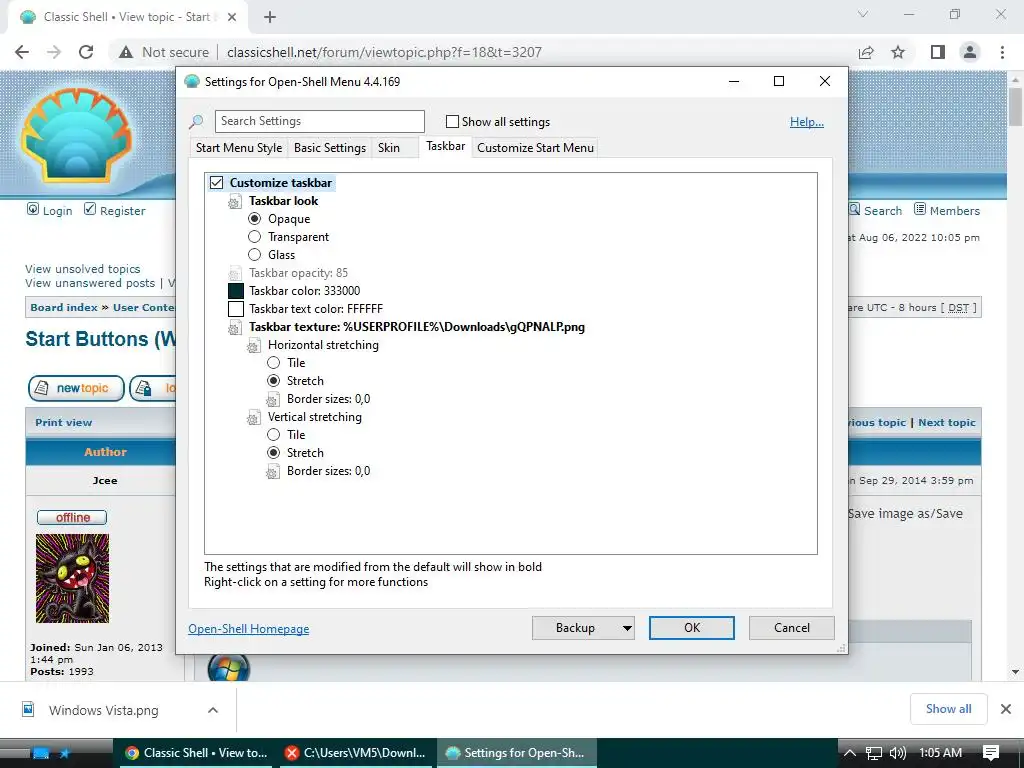The height and width of the screenshot is (768, 1024).
Task: Click the icon beside Vertical stretching's Border sizes
Action: coord(273,472)
